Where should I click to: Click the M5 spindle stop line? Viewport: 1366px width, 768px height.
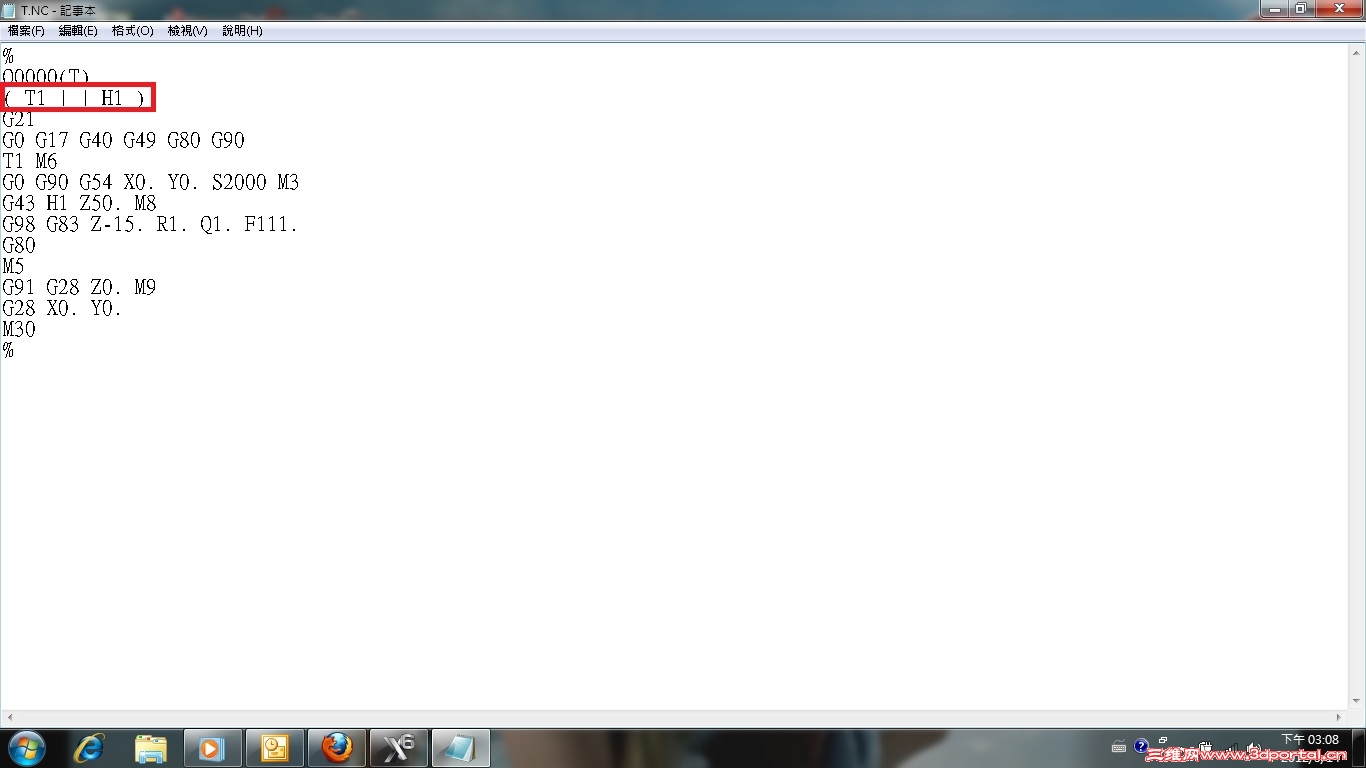pyautogui.click(x=13, y=266)
